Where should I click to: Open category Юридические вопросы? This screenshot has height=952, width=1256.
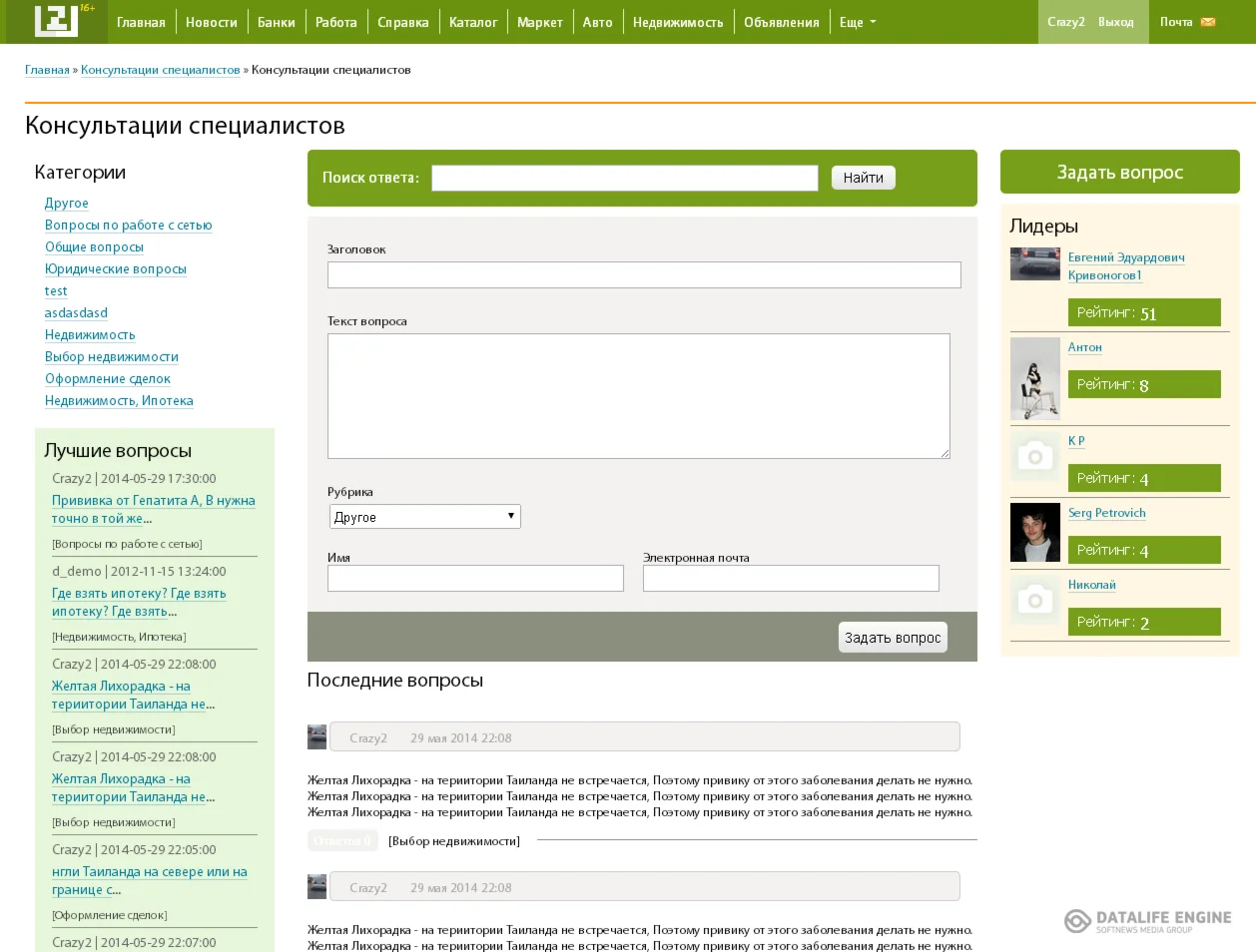click(x=116, y=268)
